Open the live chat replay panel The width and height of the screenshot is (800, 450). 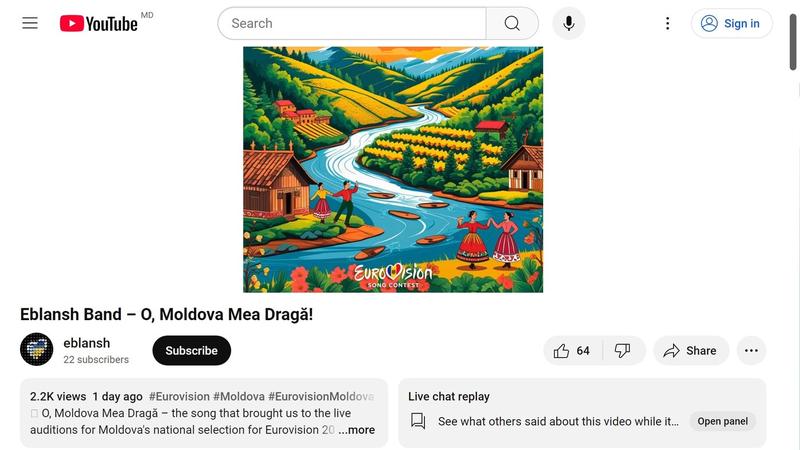pos(722,421)
